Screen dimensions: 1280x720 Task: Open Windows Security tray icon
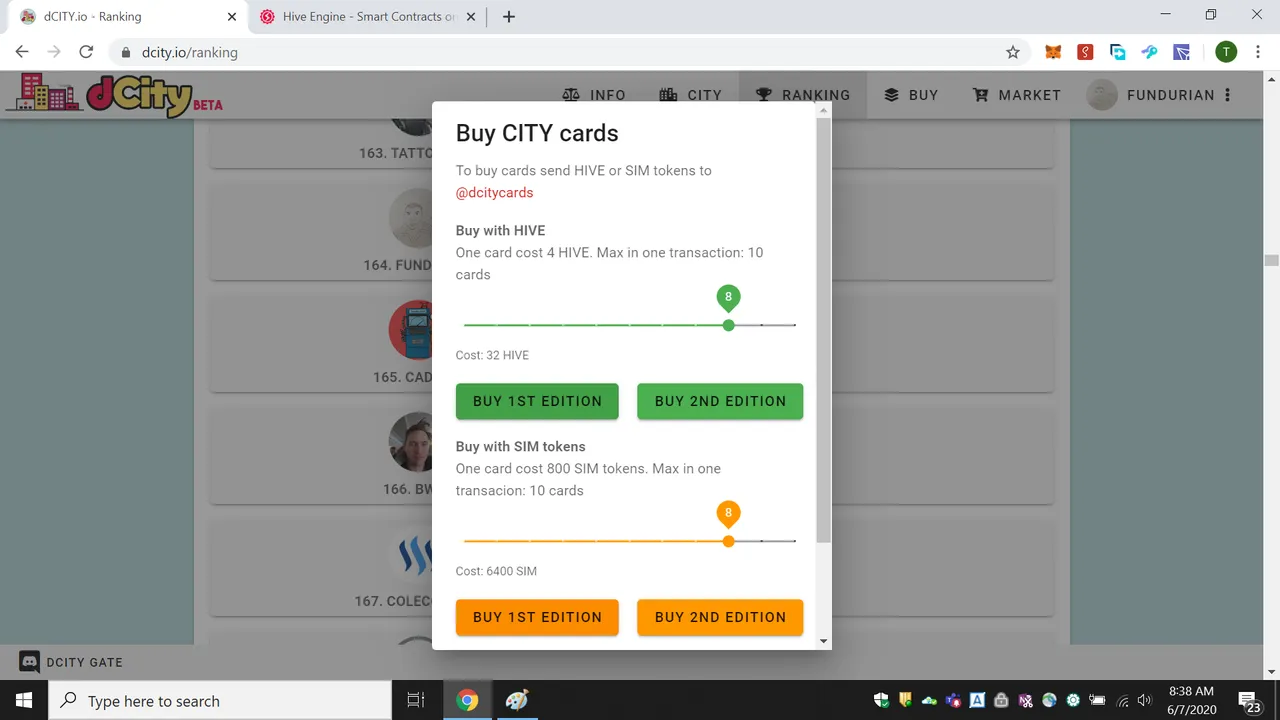[881, 701]
